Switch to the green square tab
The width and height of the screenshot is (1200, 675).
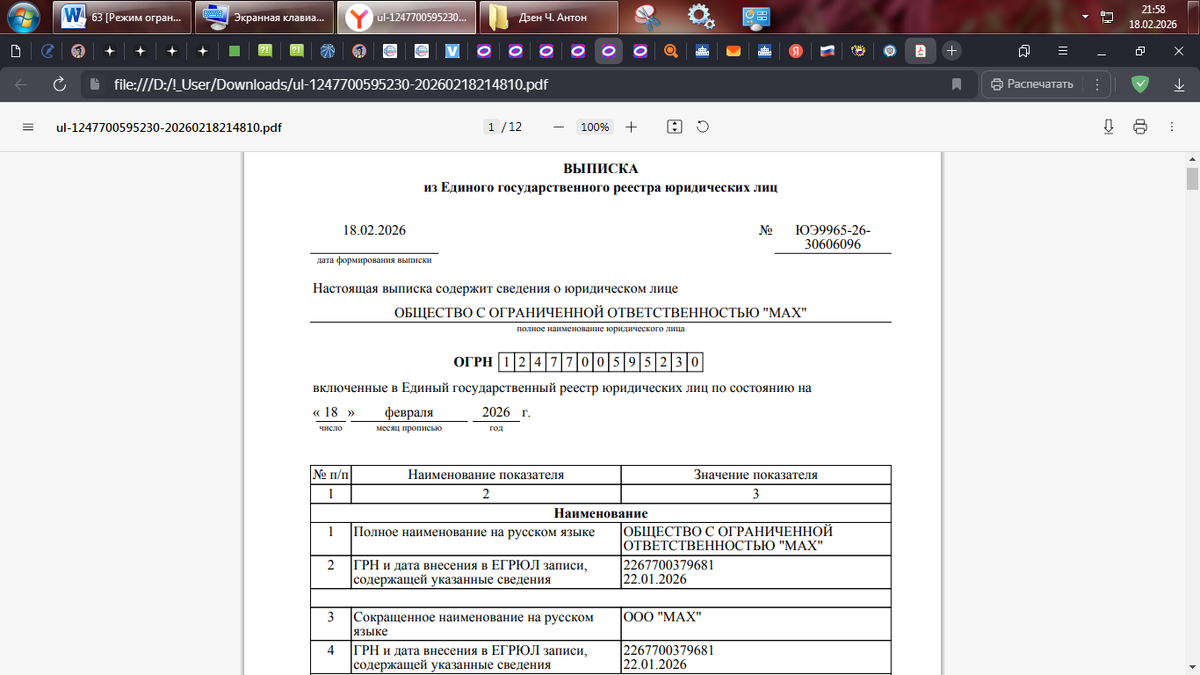point(234,50)
